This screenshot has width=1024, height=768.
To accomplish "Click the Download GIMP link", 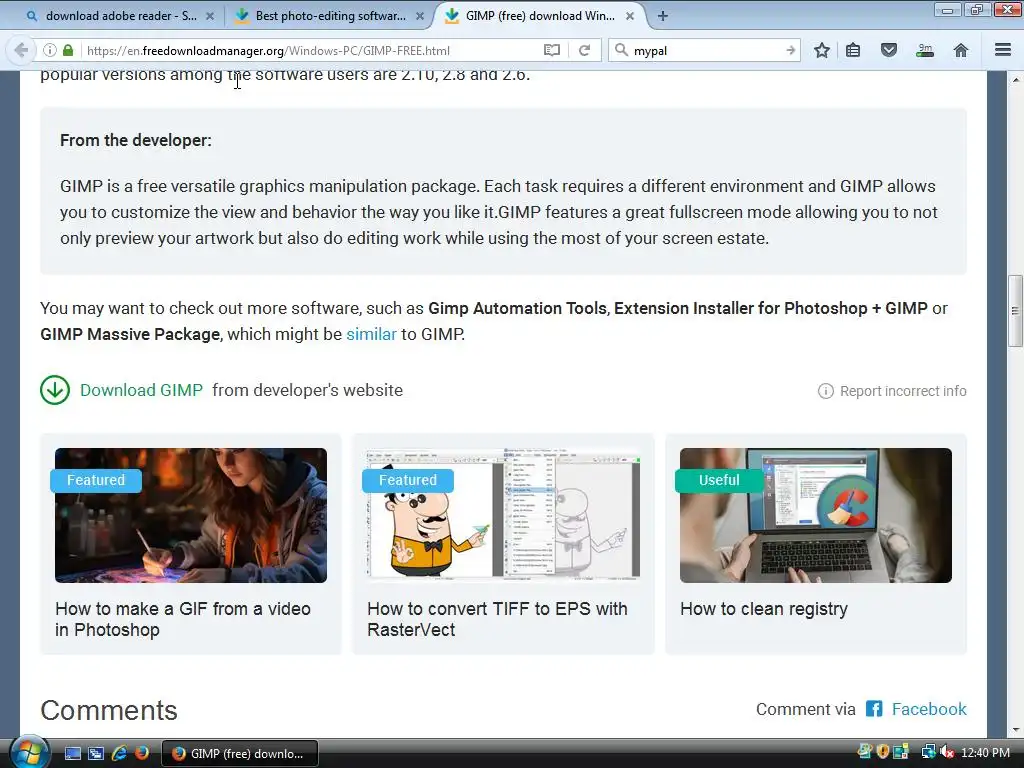I will coord(141,391).
